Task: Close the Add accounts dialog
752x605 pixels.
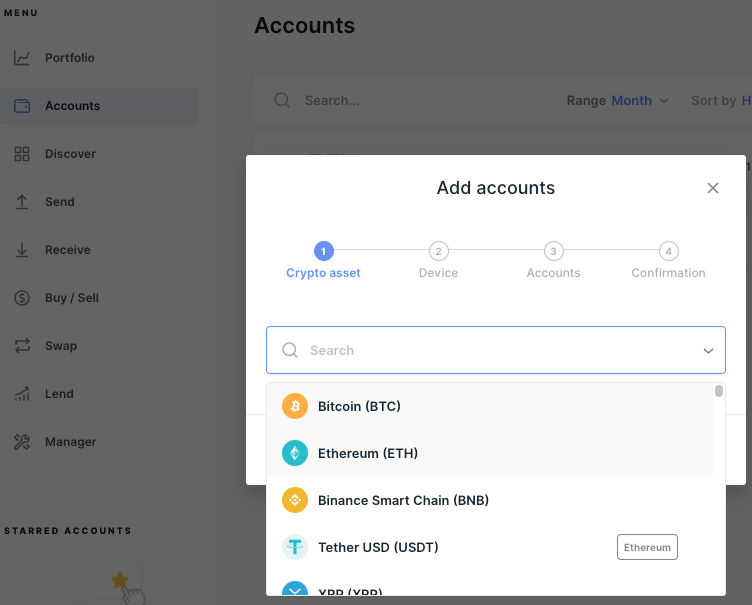Action: point(713,188)
